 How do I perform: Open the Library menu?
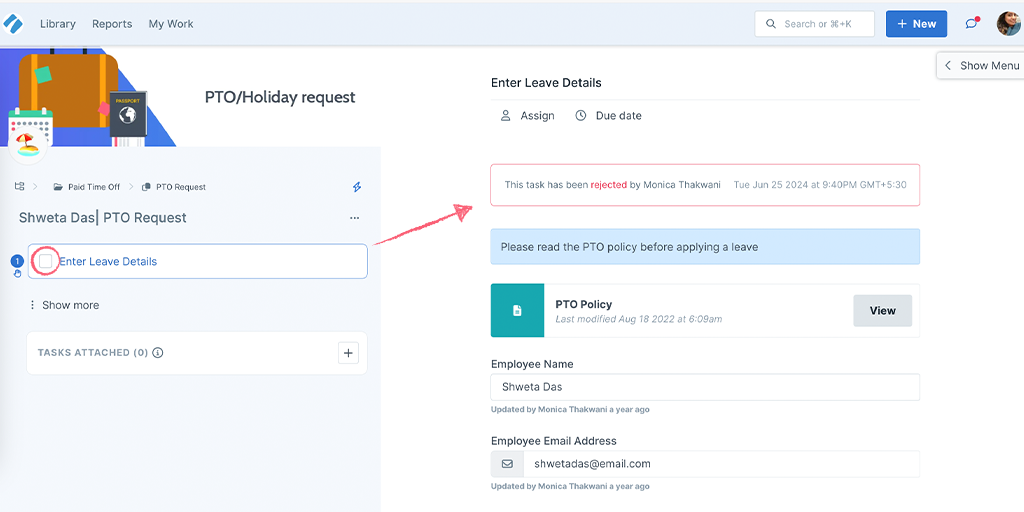(57, 24)
